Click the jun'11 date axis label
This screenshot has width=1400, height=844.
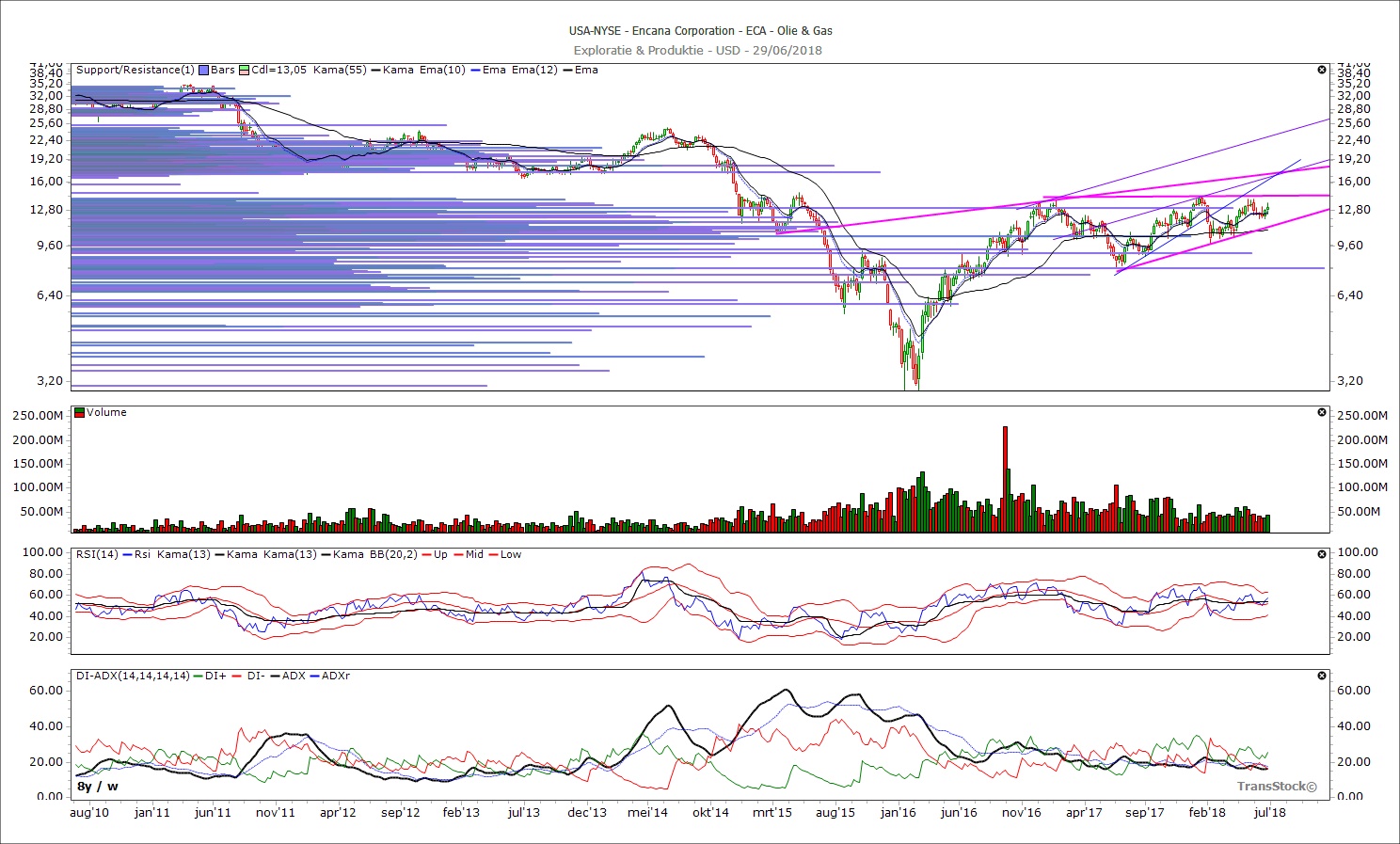[213, 812]
